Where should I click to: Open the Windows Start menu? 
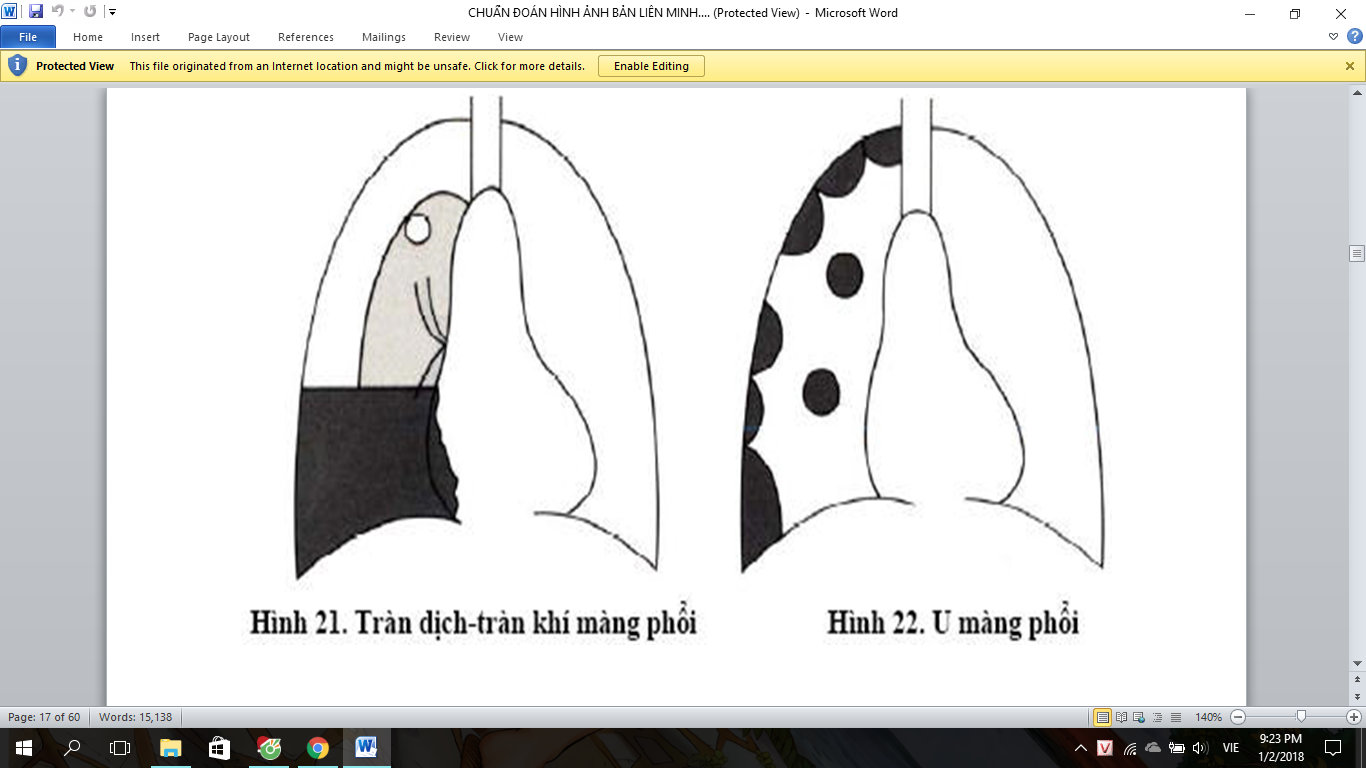tap(23, 748)
